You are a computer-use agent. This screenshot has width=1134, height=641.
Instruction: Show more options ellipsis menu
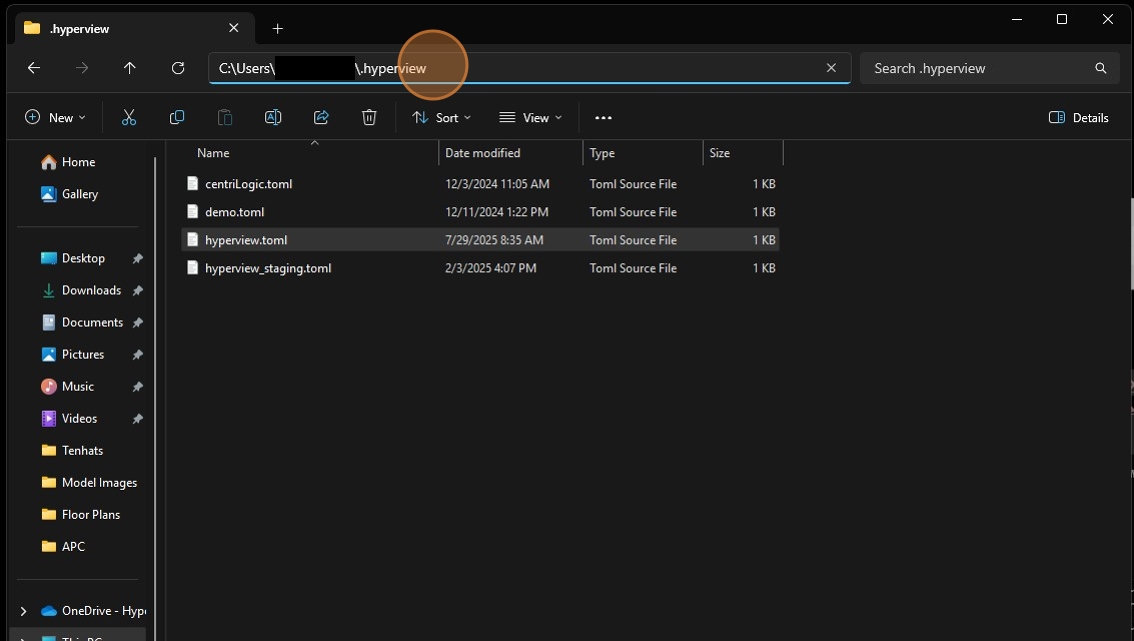[603, 117]
